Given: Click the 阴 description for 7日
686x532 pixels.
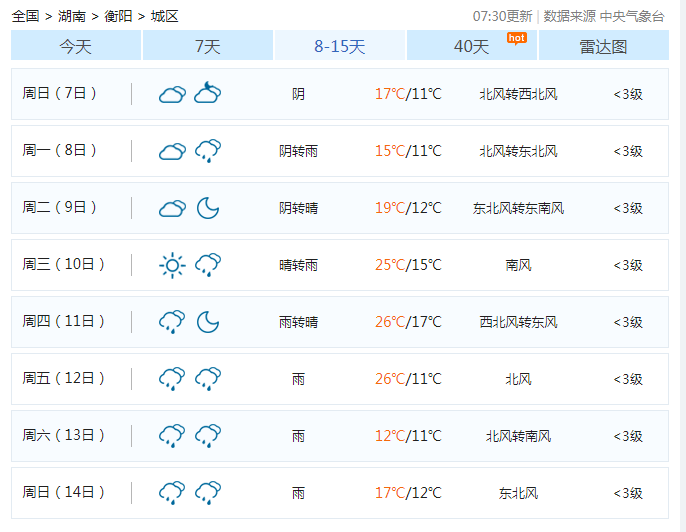Looking at the screenshot, I should pos(298,94).
